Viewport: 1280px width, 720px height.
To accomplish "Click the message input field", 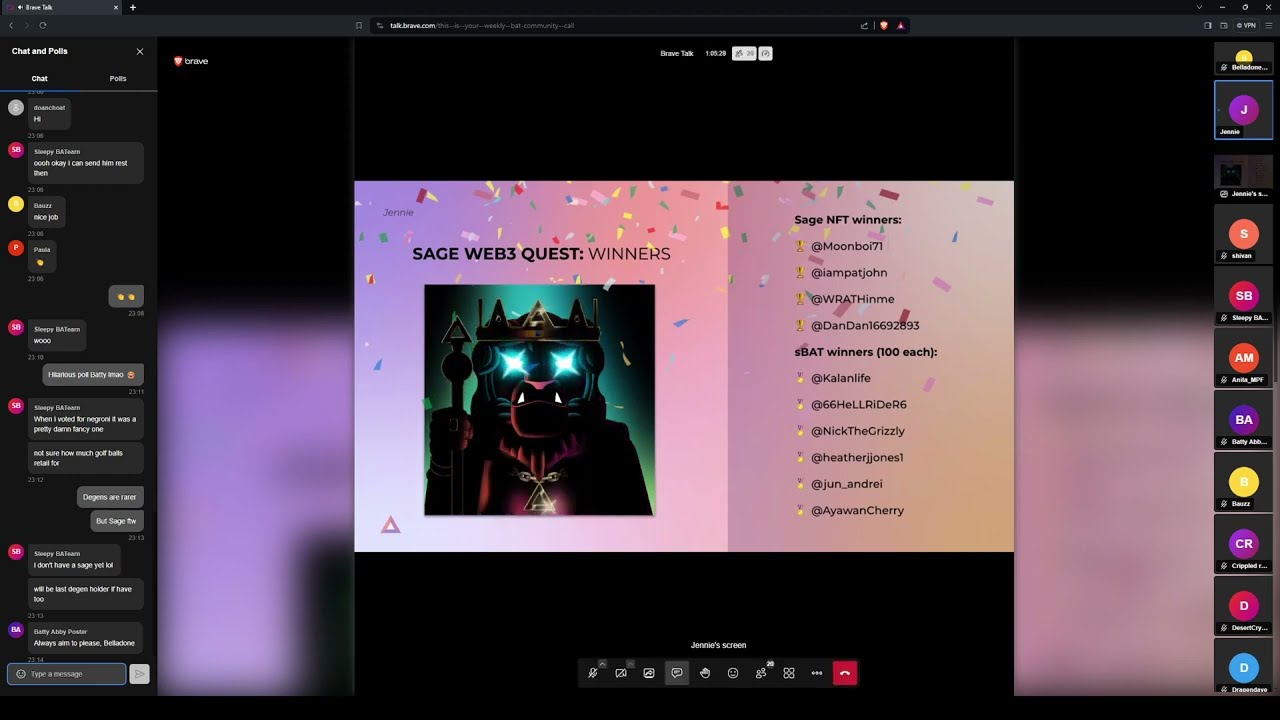I will tap(67, 674).
